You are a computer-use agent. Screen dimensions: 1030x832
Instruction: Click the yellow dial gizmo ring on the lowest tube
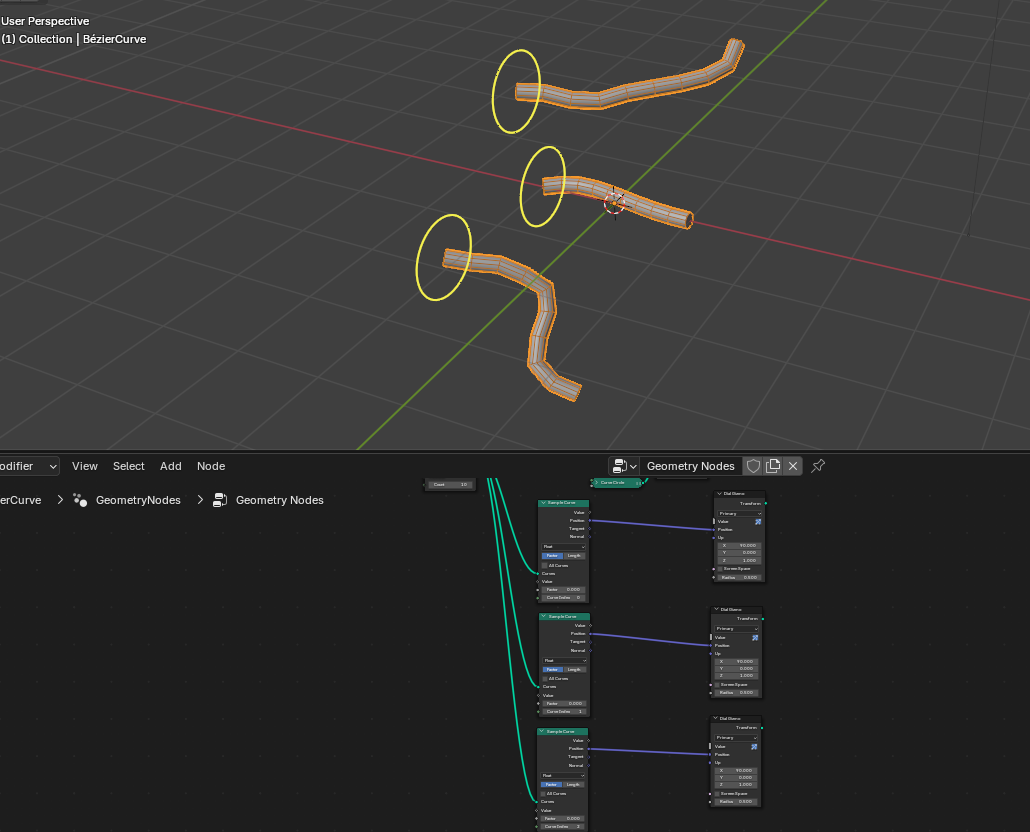click(x=444, y=257)
